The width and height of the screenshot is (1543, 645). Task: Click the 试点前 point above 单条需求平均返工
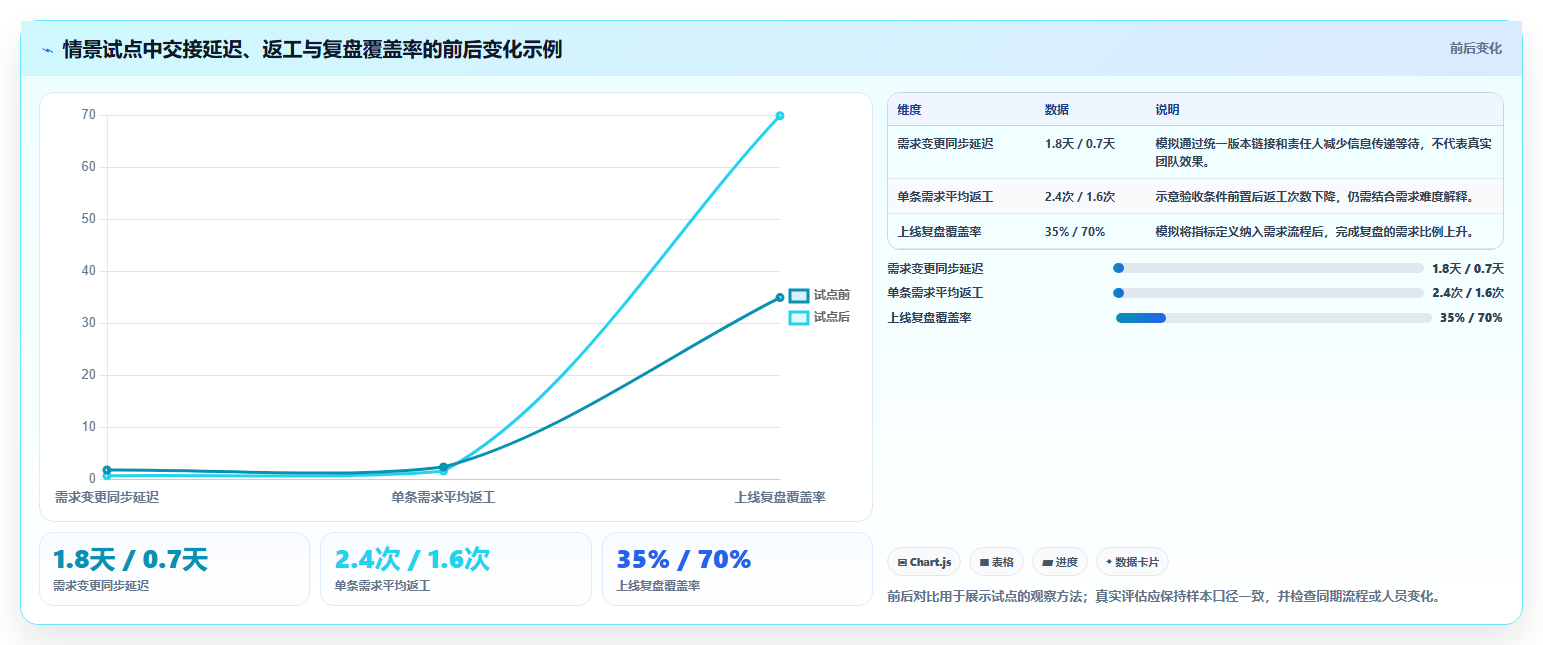444,467
